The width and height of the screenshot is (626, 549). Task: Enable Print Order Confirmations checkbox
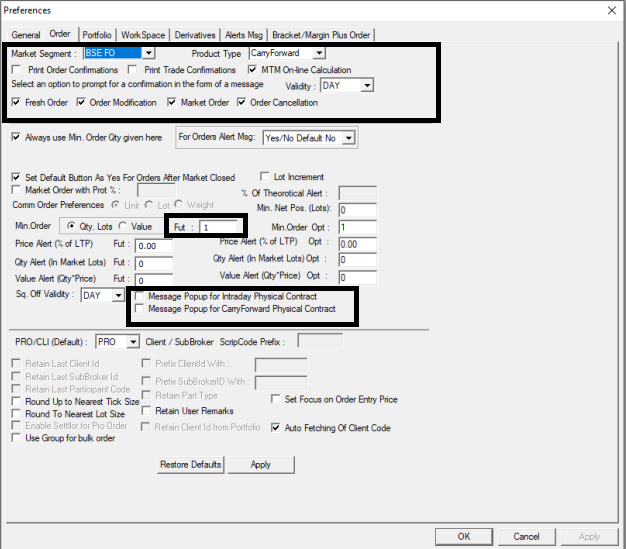(x=17, y=70)
